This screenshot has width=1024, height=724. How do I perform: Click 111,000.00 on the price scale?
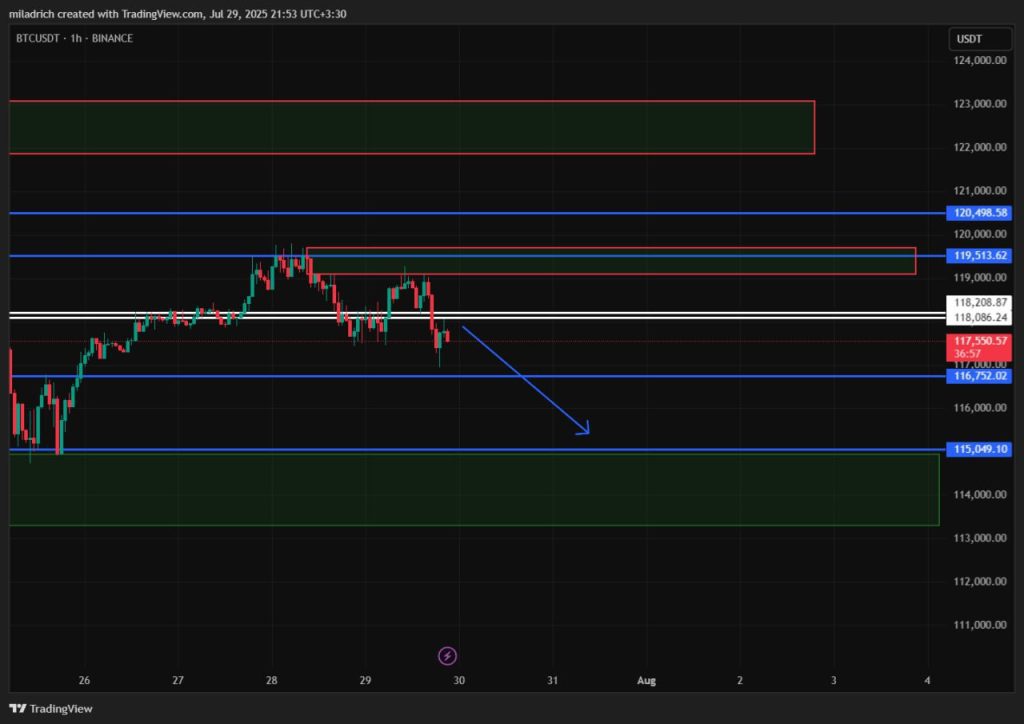[x=979, y=625]
